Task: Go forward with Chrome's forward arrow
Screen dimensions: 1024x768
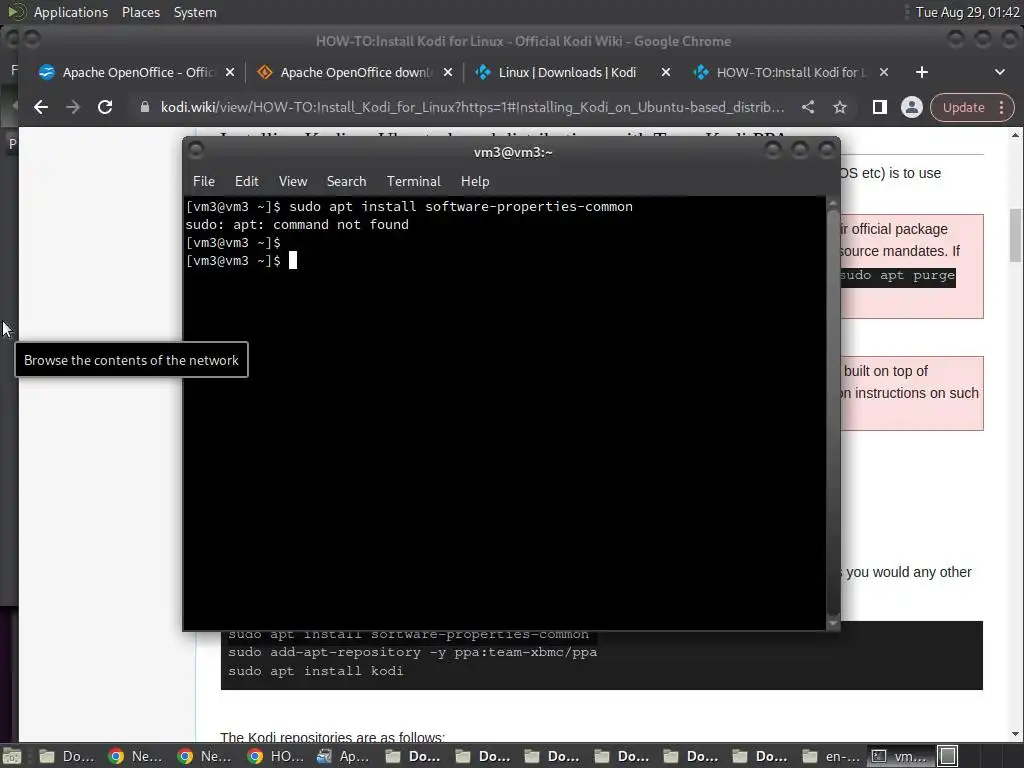Action: click(x=72, y=107)
